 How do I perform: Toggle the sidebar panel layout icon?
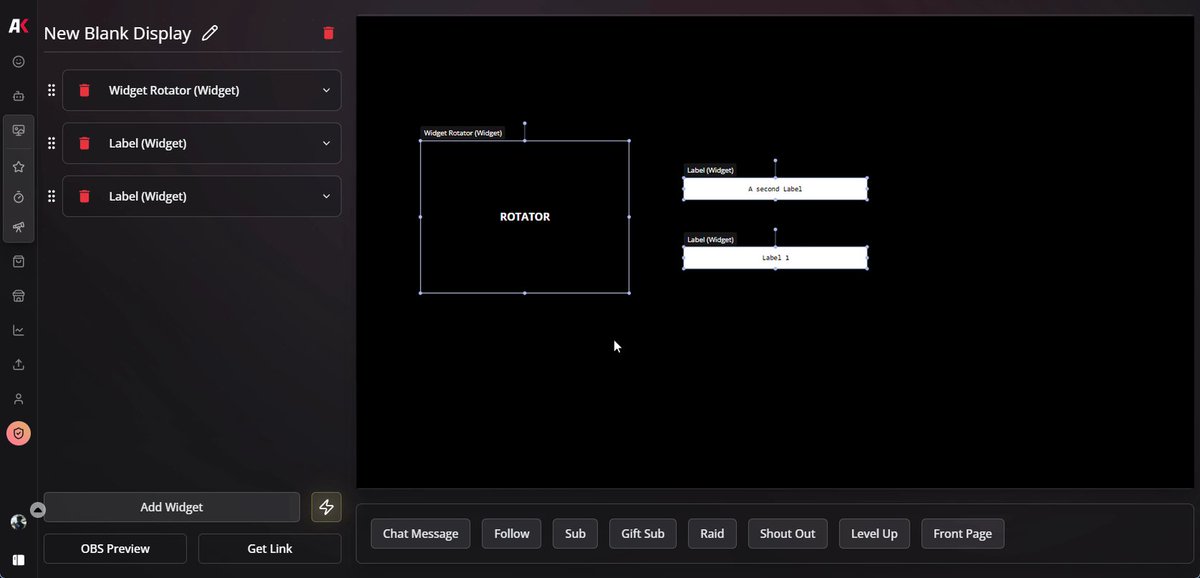click(x=18, y=559)
